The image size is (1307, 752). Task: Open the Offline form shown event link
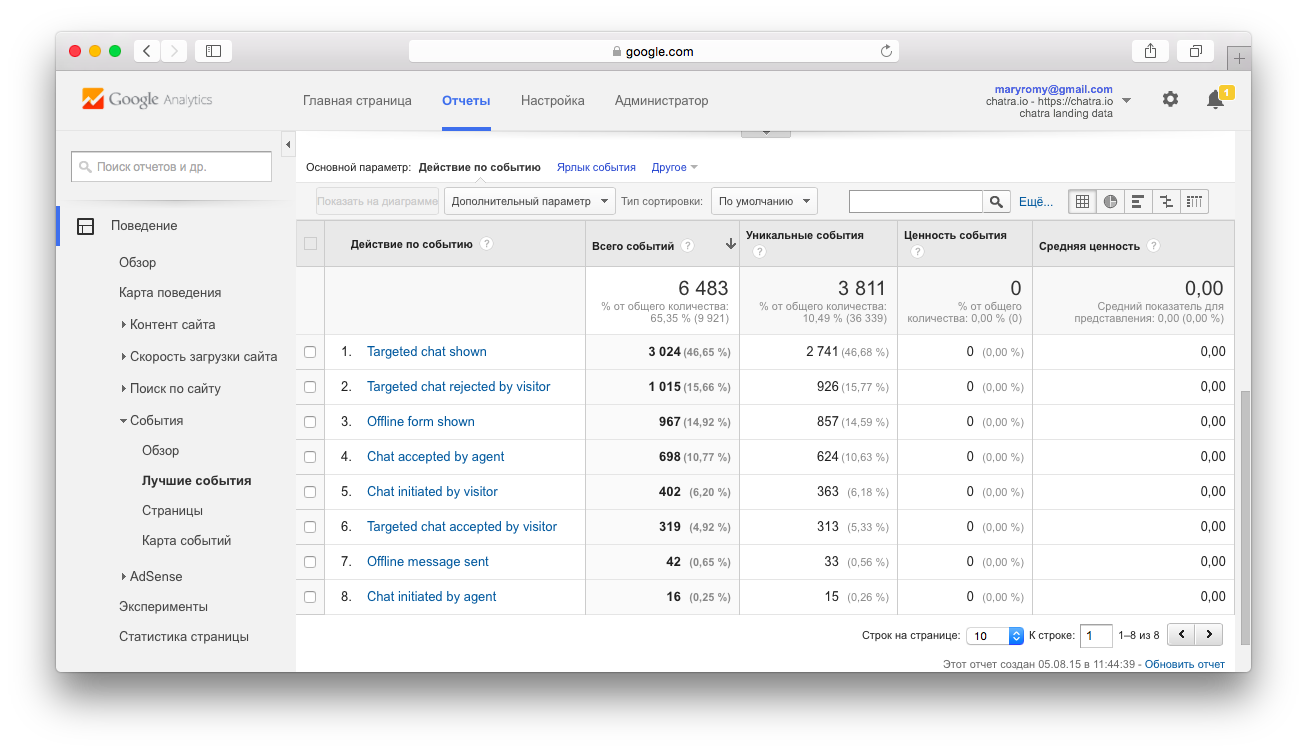pyautogui.click(x=420, y=422)
